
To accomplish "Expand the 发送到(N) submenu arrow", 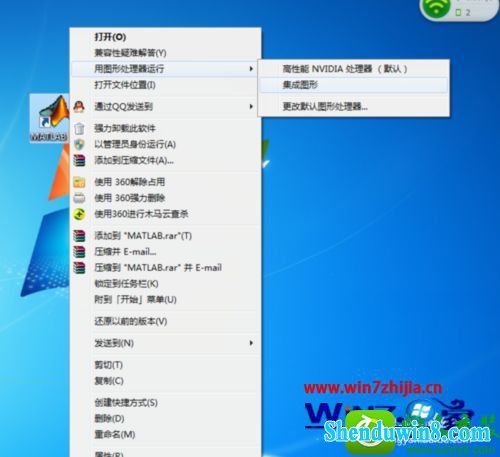I will (251, 343).
